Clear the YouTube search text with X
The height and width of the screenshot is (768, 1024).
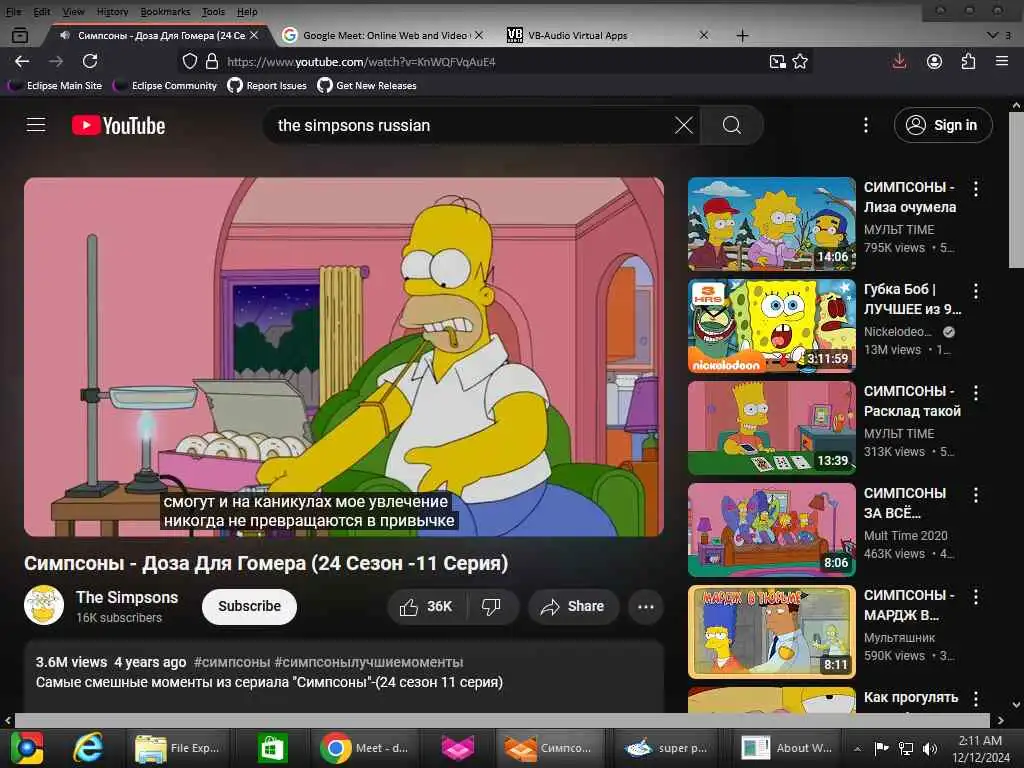[x=683, y=125]
